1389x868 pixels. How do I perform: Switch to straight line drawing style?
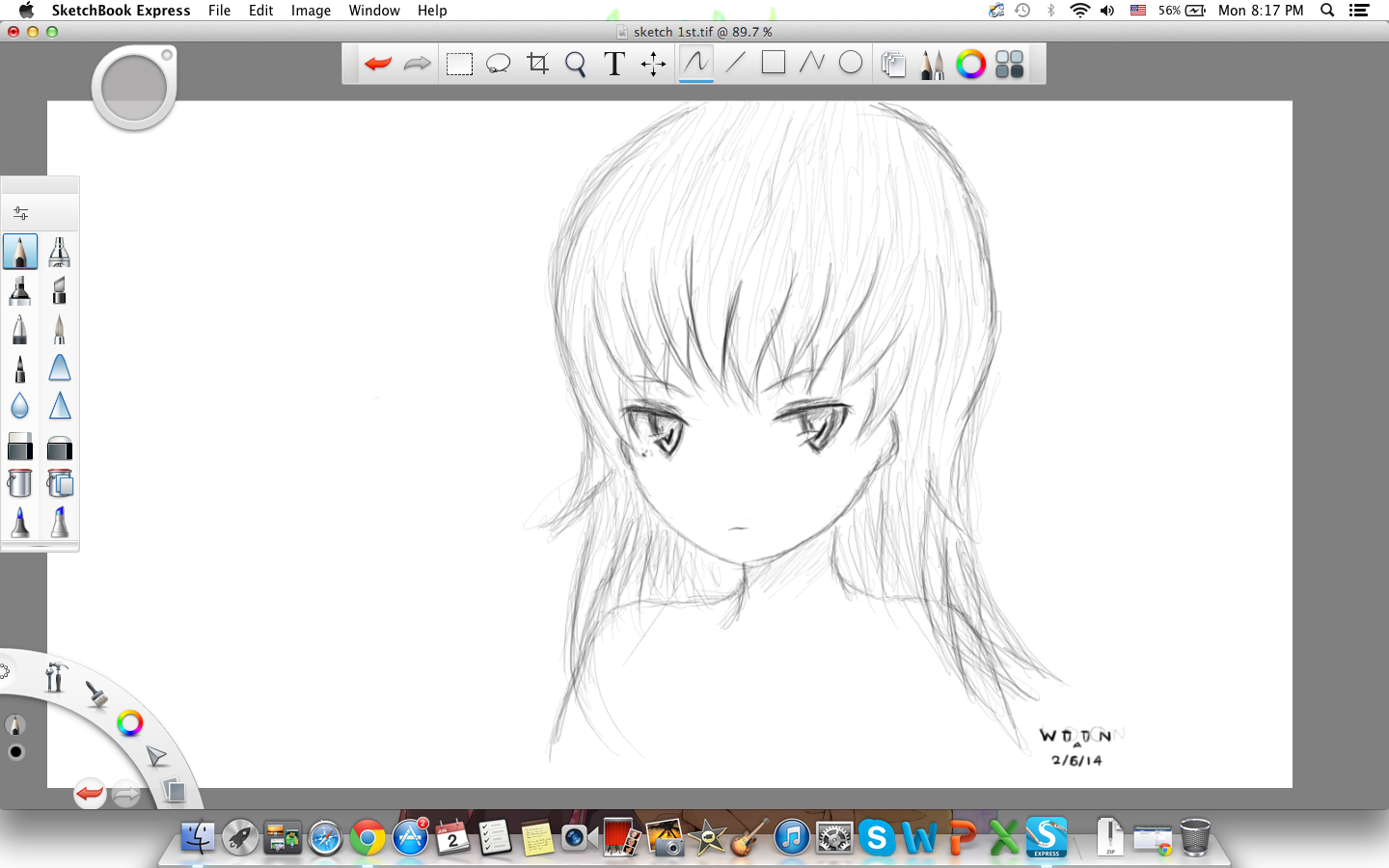click(736, 63)
